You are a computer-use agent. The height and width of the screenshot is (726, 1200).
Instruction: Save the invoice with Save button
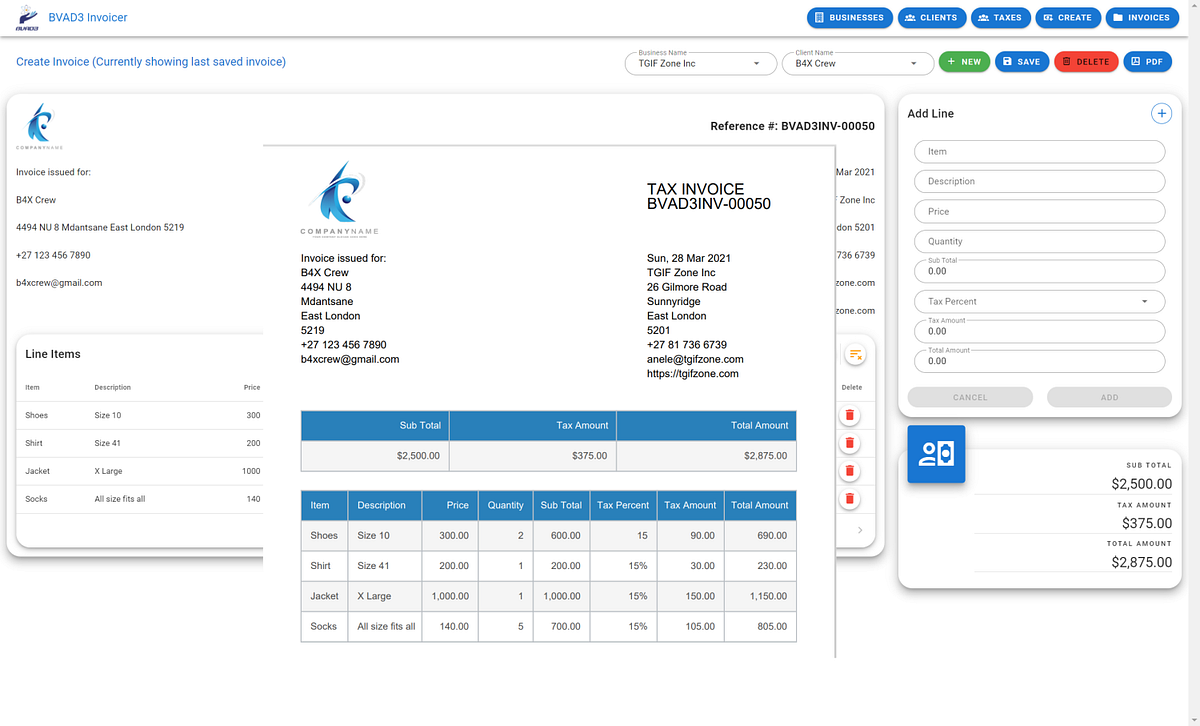pos(1022,62)
